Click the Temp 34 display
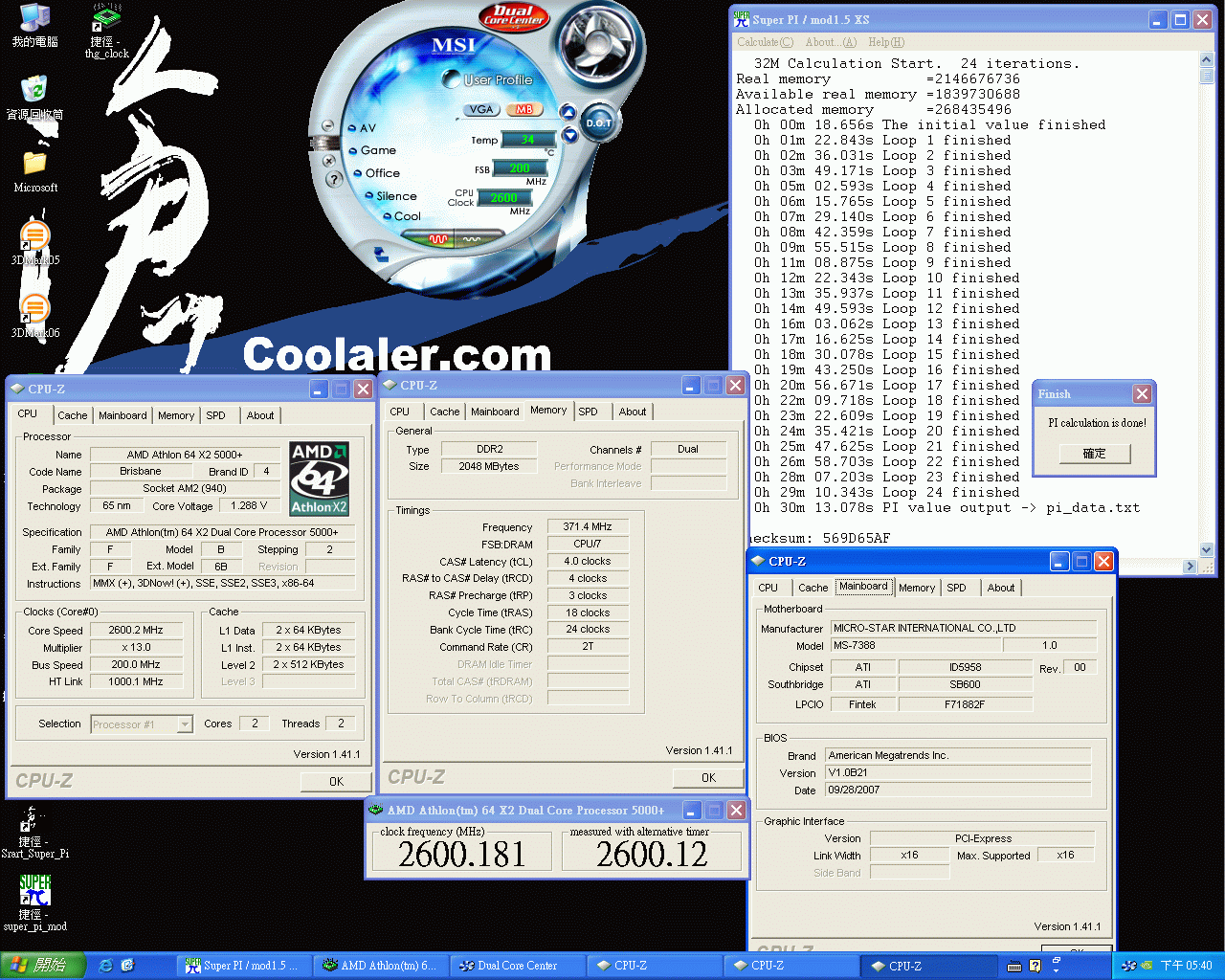Screen dimensions: 1225x980 click(528, 140)
